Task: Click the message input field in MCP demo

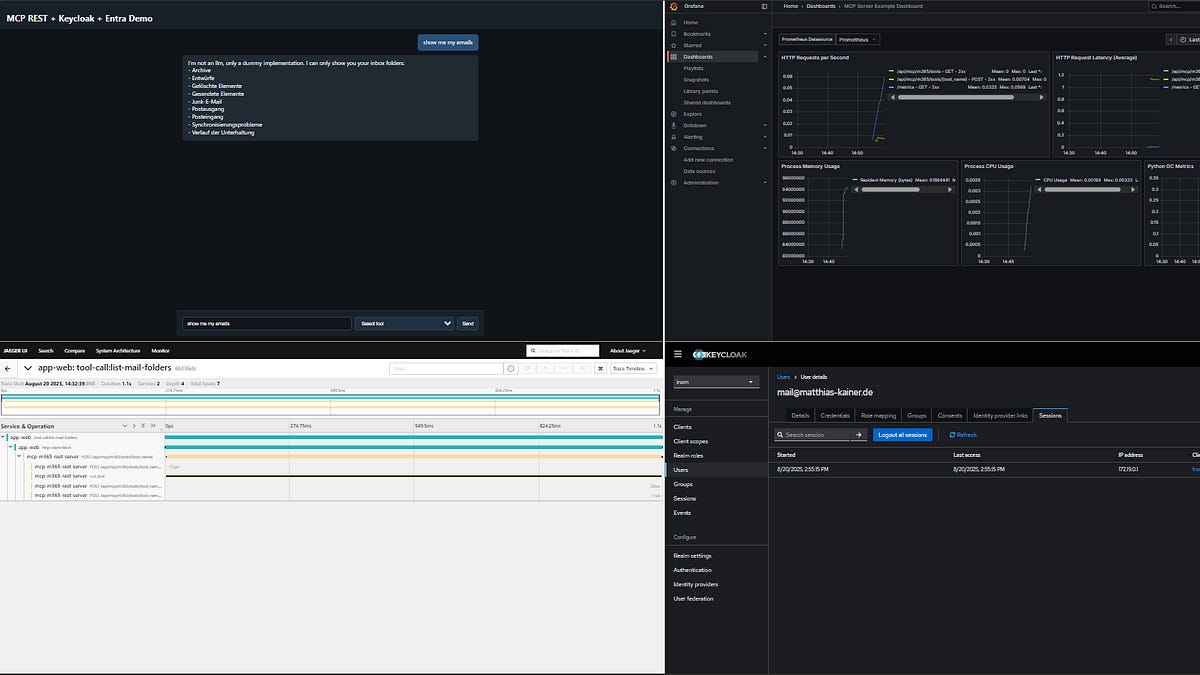Action: pos(267,323)
